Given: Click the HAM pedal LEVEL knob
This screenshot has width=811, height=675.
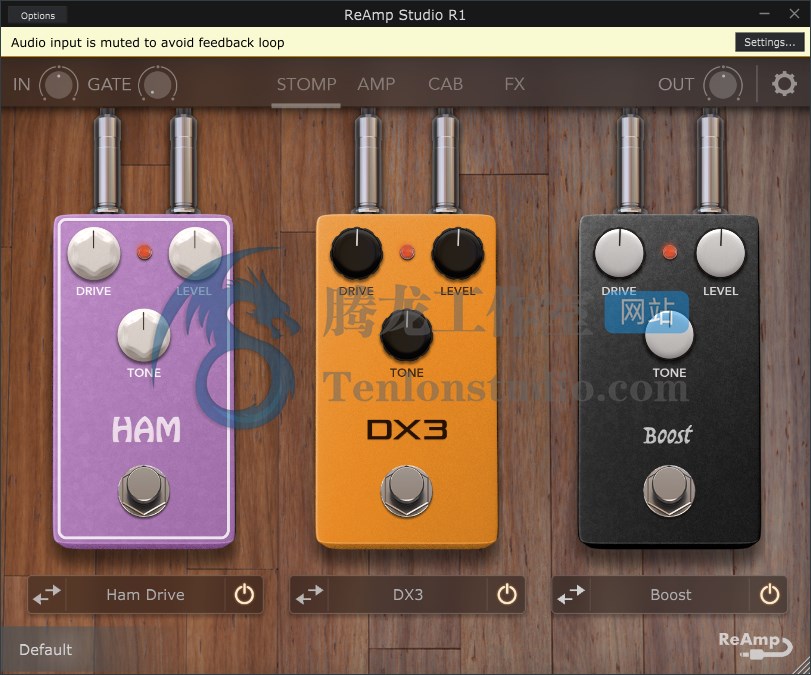Looking at the screenshot, I should [195, 253].
